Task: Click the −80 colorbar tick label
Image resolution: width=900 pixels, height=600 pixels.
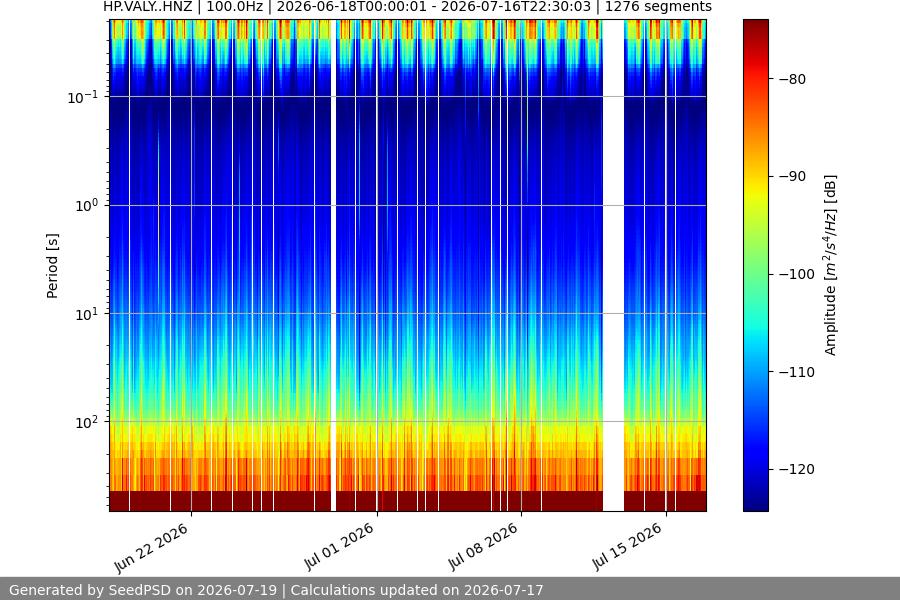Action: click(x=792, y=79)
